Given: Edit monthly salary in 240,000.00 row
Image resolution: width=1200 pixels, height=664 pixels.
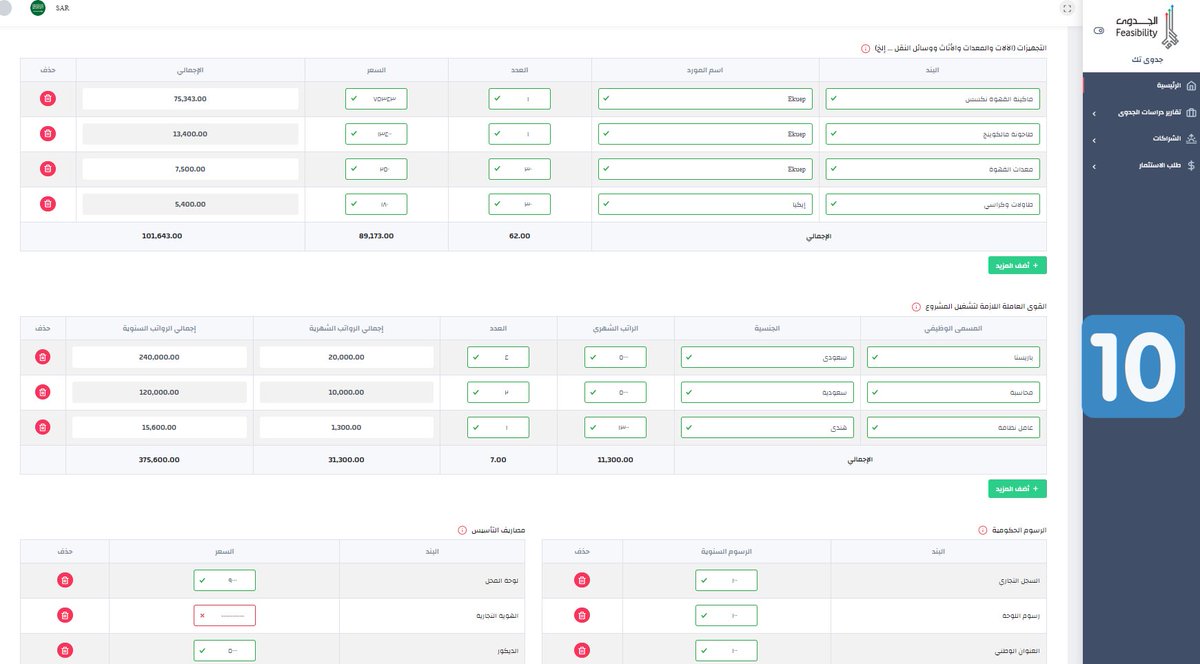Looking at the screenshot, I should click(615, 357).
